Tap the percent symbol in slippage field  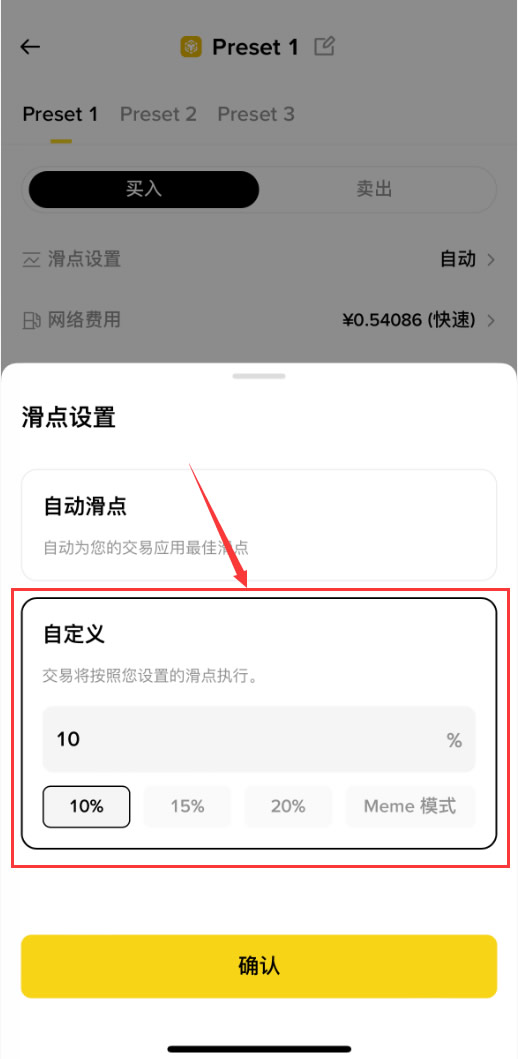454,741
